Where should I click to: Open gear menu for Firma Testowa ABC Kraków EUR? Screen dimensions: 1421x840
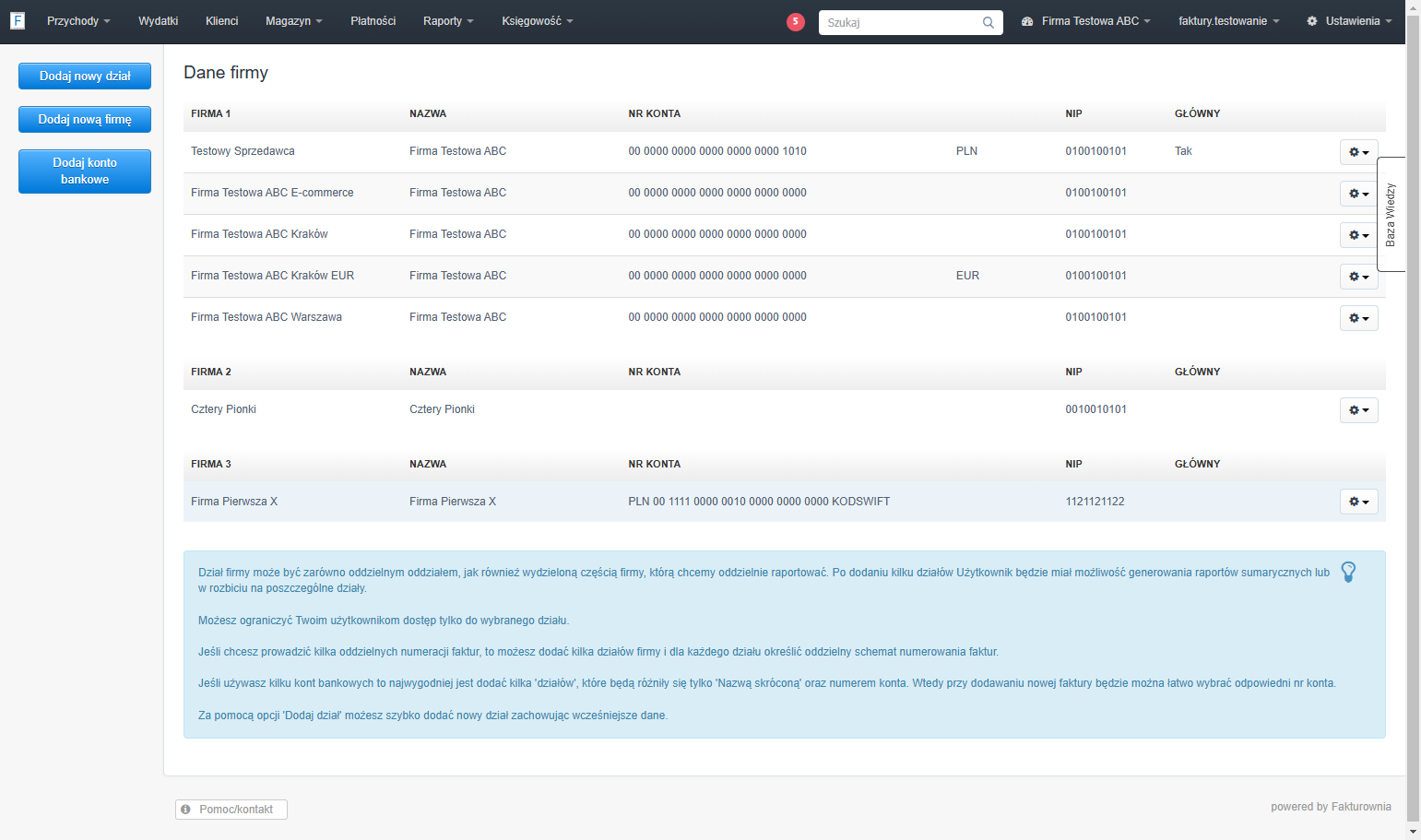click(1359, 277)
